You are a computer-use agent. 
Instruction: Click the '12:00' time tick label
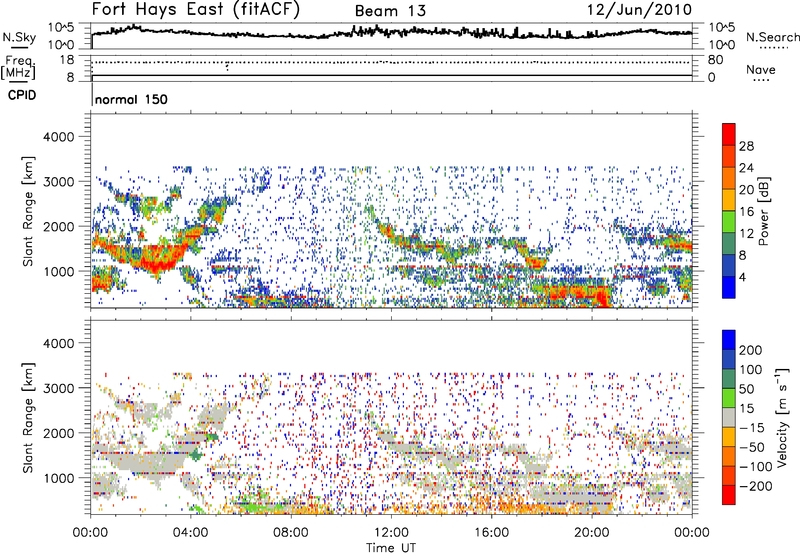click(x=391, y=533)
